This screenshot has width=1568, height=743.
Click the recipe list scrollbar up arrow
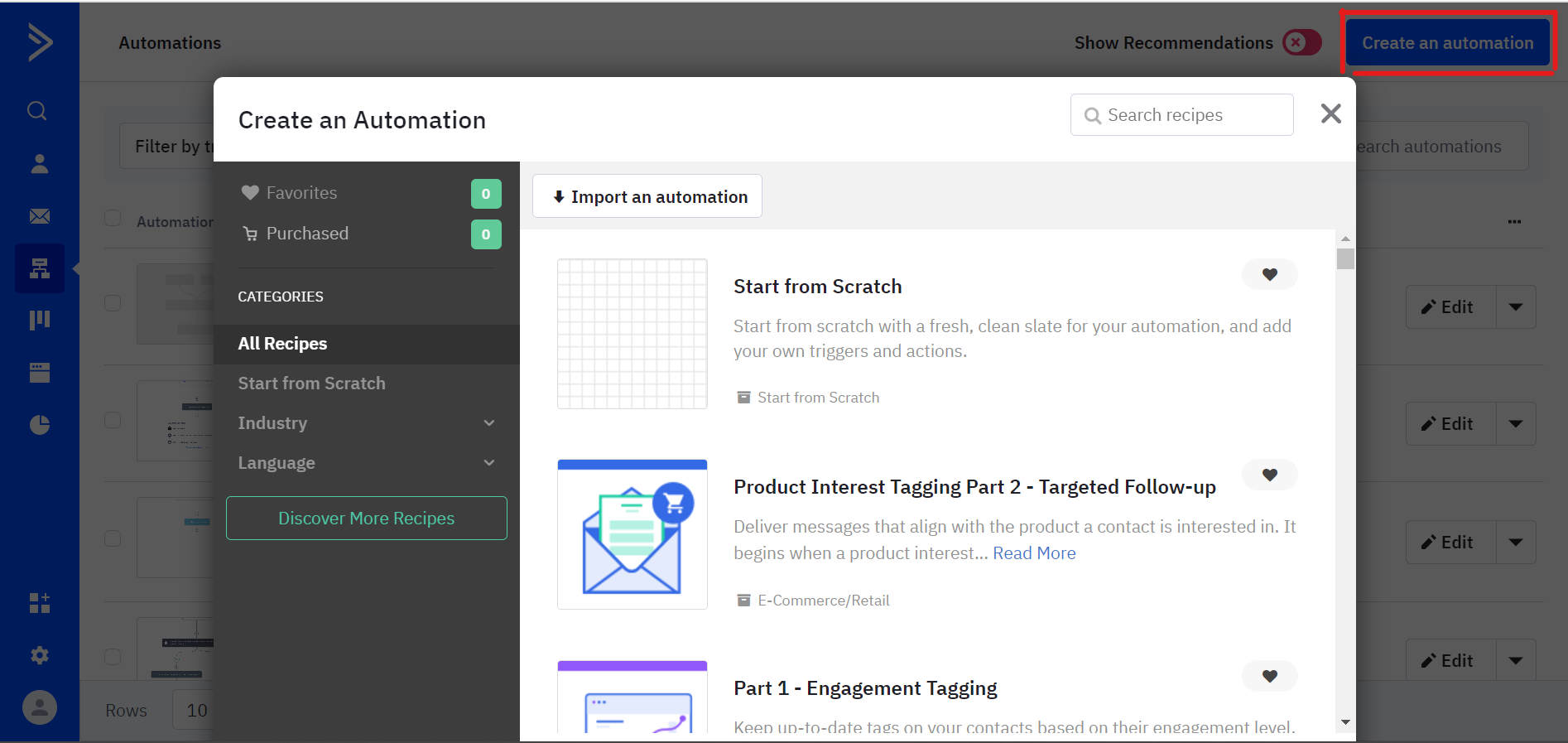pos(1345,239)
